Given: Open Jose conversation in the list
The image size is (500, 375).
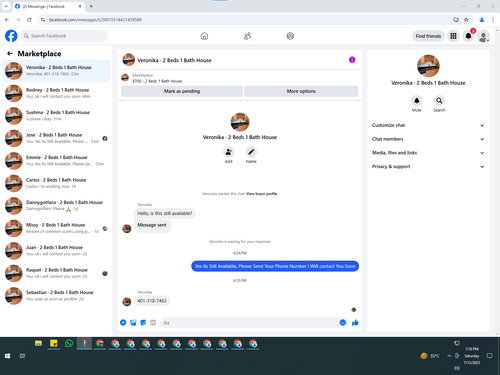Looking at the screenshot, I should point(56,138).
